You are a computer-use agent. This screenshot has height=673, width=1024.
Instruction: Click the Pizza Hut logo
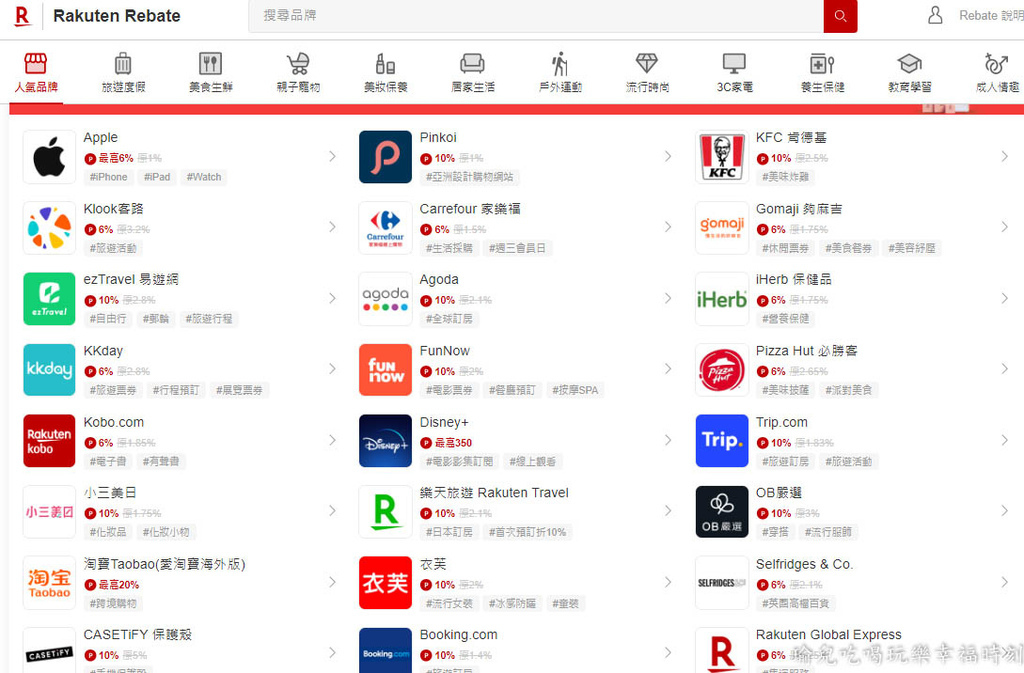pyautogui.click(x=722, y=369)
